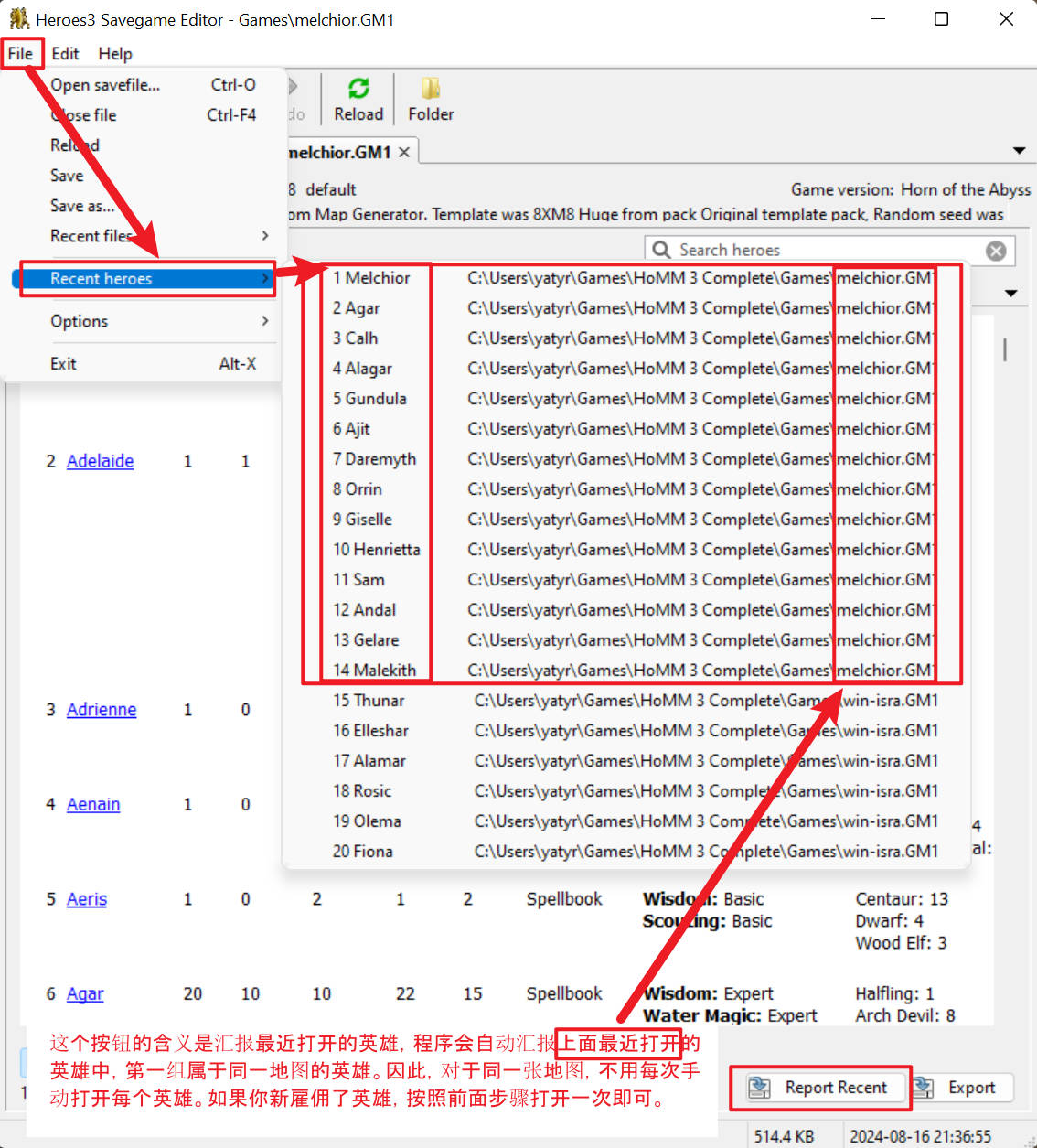The image size is (1037, 1148).
Task: Open hero link Agar in table
Action: [85, 994]
